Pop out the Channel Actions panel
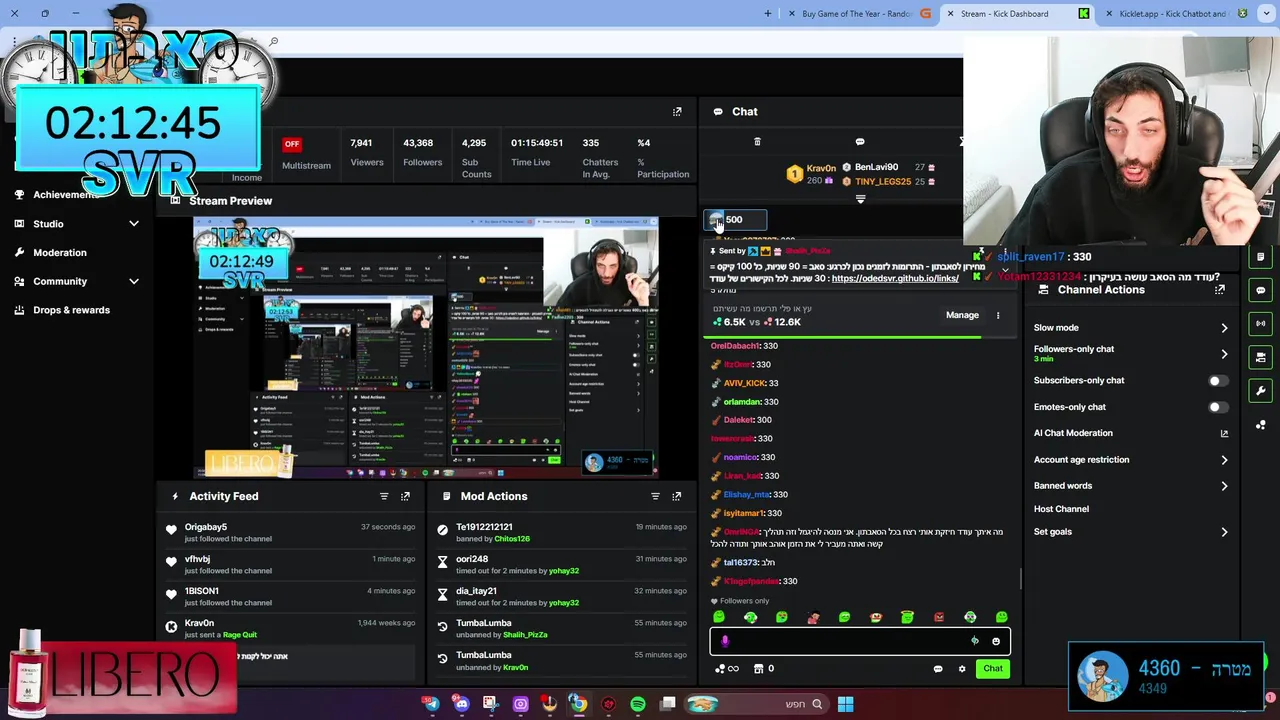Viewport: 1280px width, 720px height. pos(1220,290)
